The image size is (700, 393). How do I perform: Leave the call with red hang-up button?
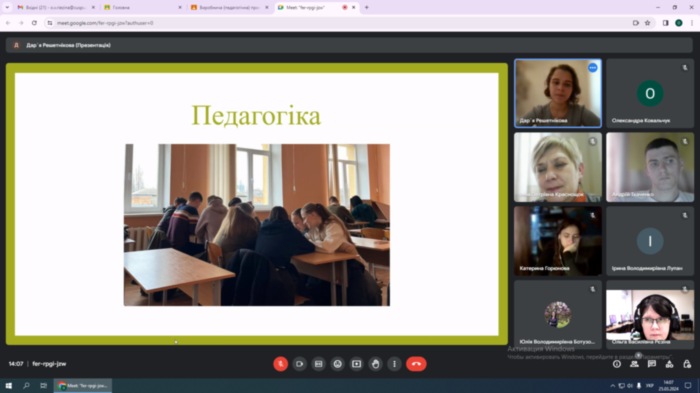[416, 364]
